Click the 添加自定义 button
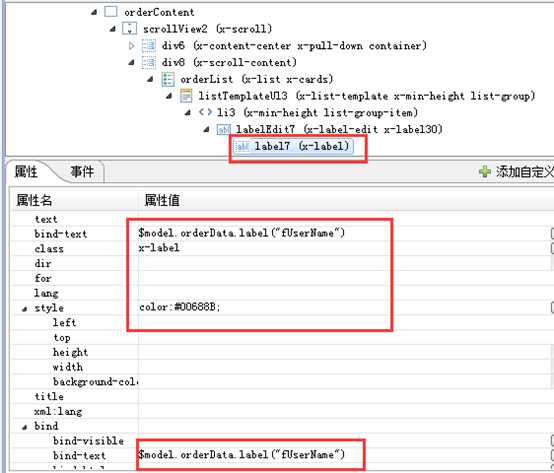The height and width of the screenshot is (473, 554). point(516,172)
